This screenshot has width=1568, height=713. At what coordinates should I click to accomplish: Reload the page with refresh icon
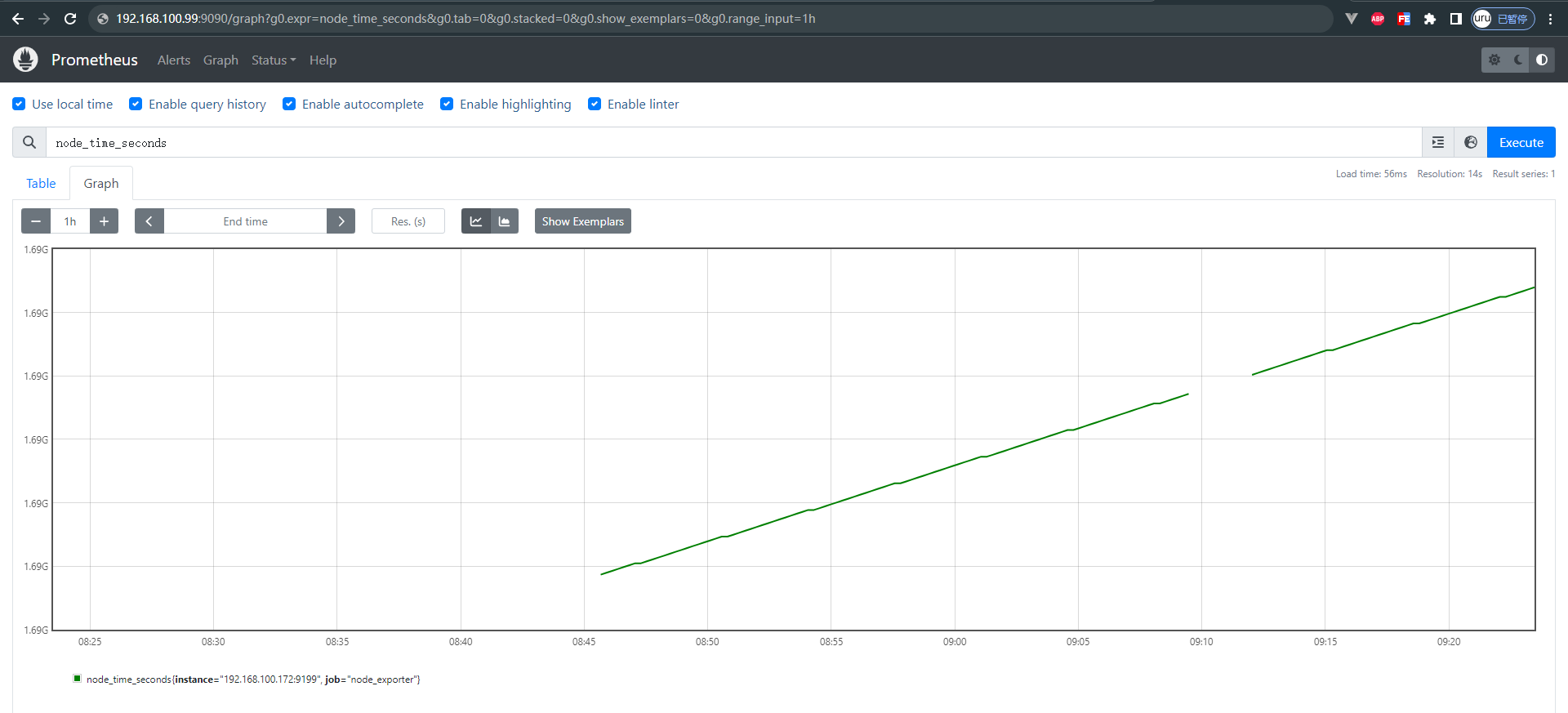tap(70, 18)
